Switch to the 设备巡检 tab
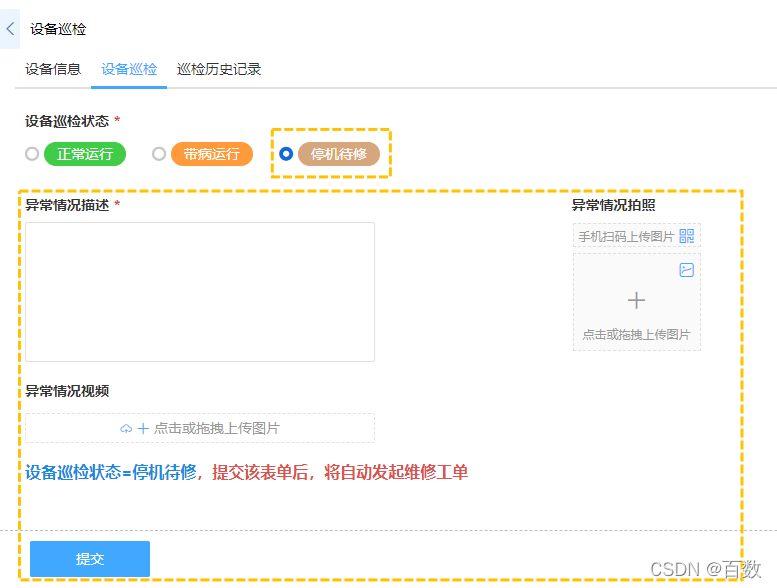777x588 pixels. [129, 69]
